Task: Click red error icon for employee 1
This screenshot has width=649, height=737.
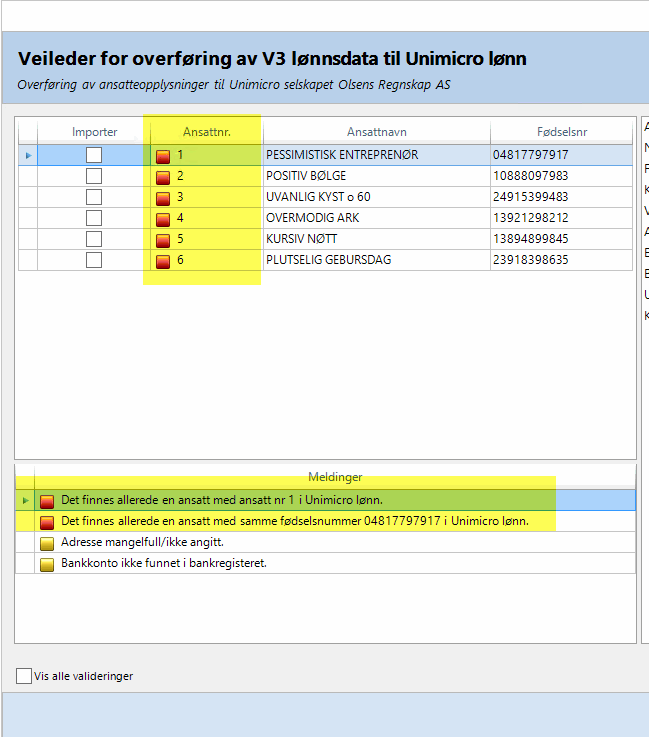Action: [163, 156]
